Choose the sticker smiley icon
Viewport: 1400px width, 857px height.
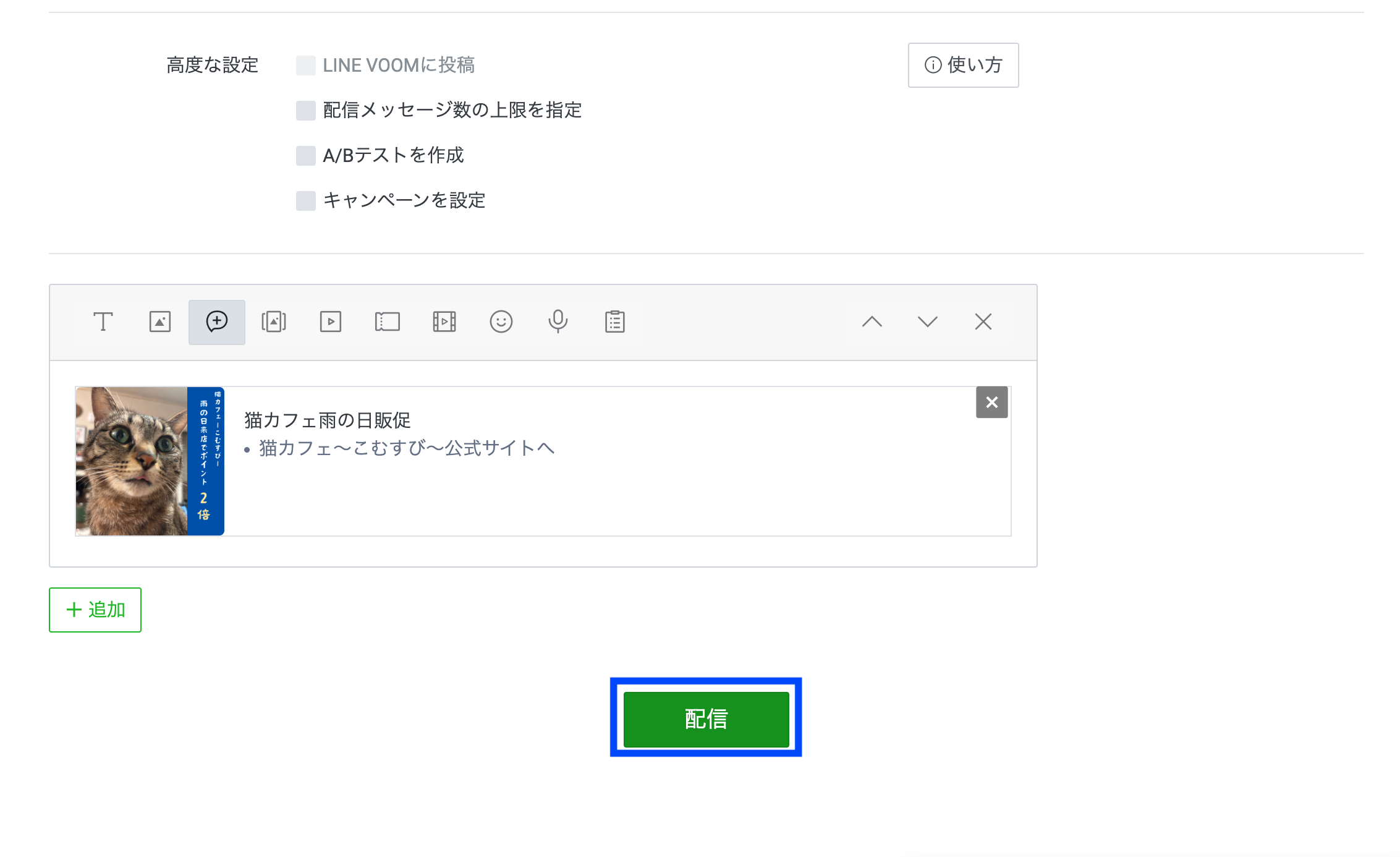(501, 322)
